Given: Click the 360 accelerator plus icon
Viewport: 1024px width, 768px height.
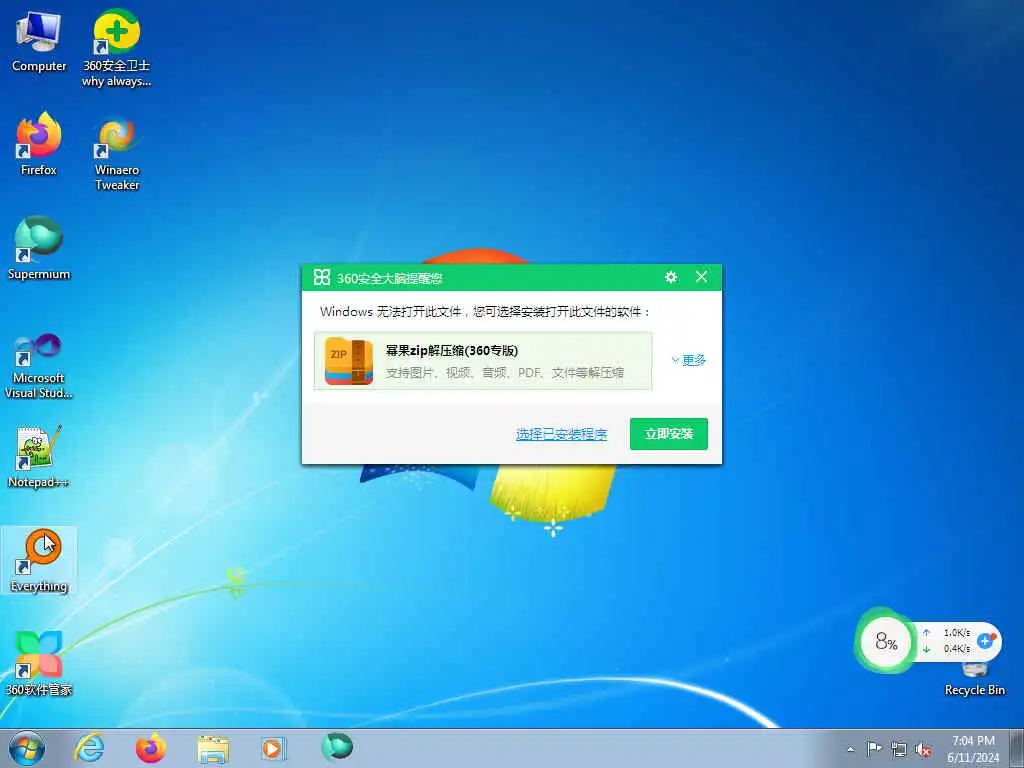Looking at the screenshot, I should coord(986,641).
